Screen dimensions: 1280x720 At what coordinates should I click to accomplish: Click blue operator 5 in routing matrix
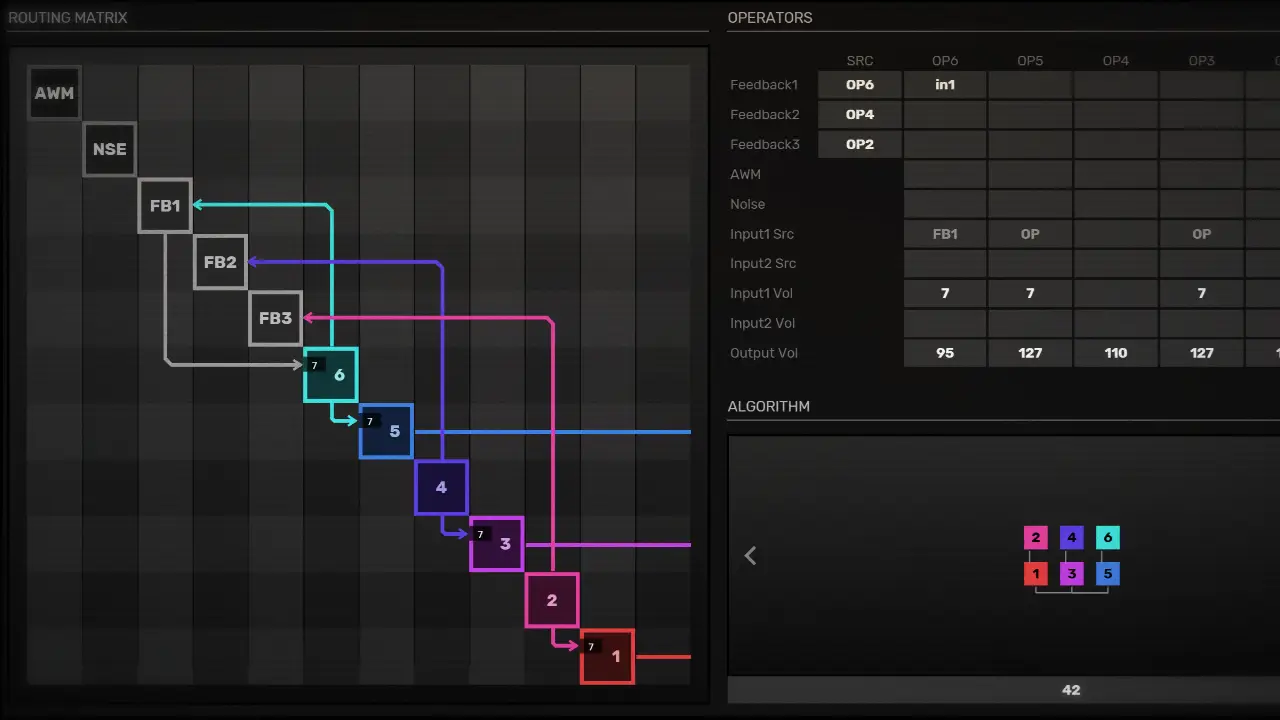click(x=386, y=431)
